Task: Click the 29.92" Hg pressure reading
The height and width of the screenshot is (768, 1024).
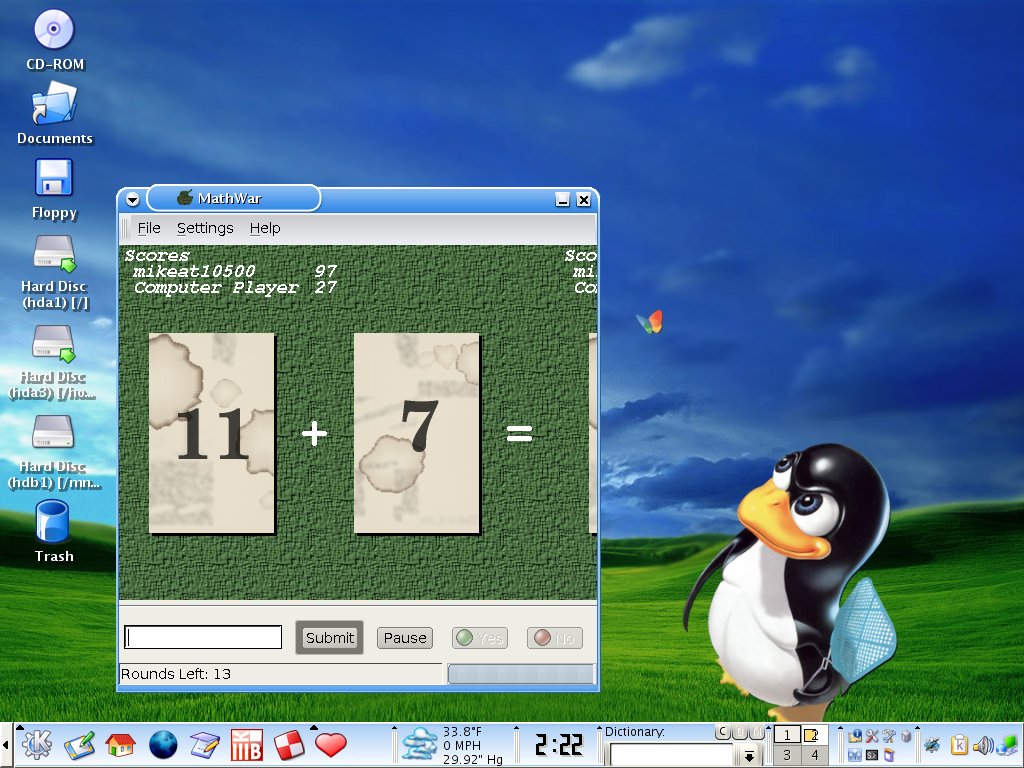Action: point(473,760)
